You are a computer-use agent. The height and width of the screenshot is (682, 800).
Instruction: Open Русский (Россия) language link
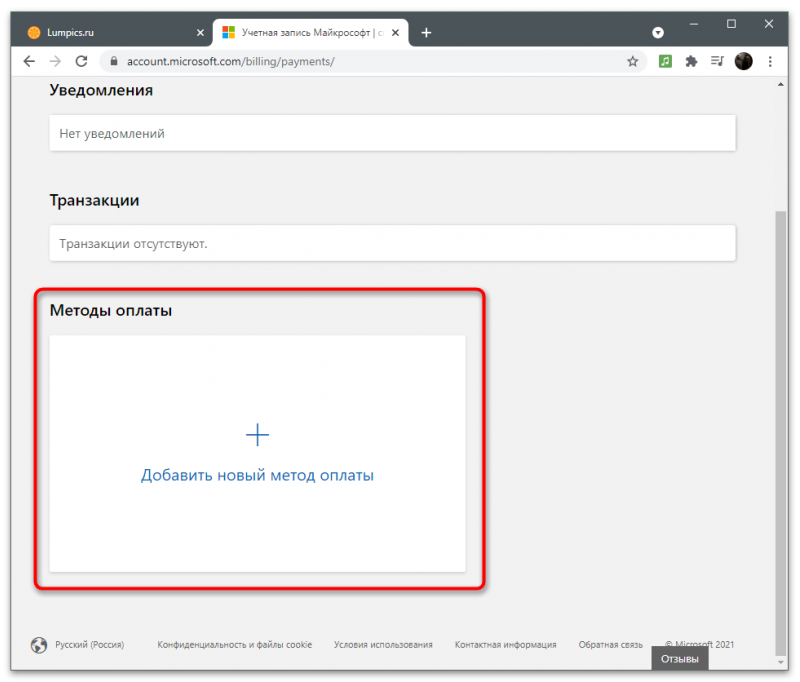click(x=89, y=645)
